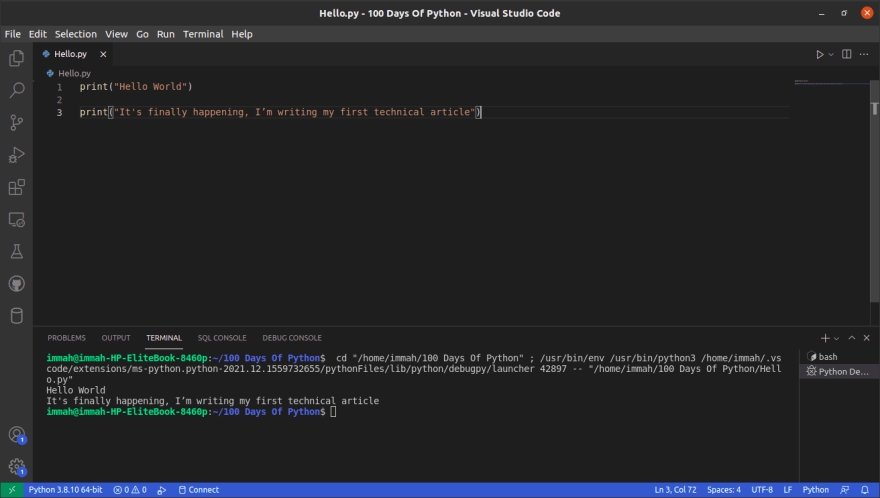880x498 pixels.
Task: Open the Selection menu
Action: tap(76, 34)
